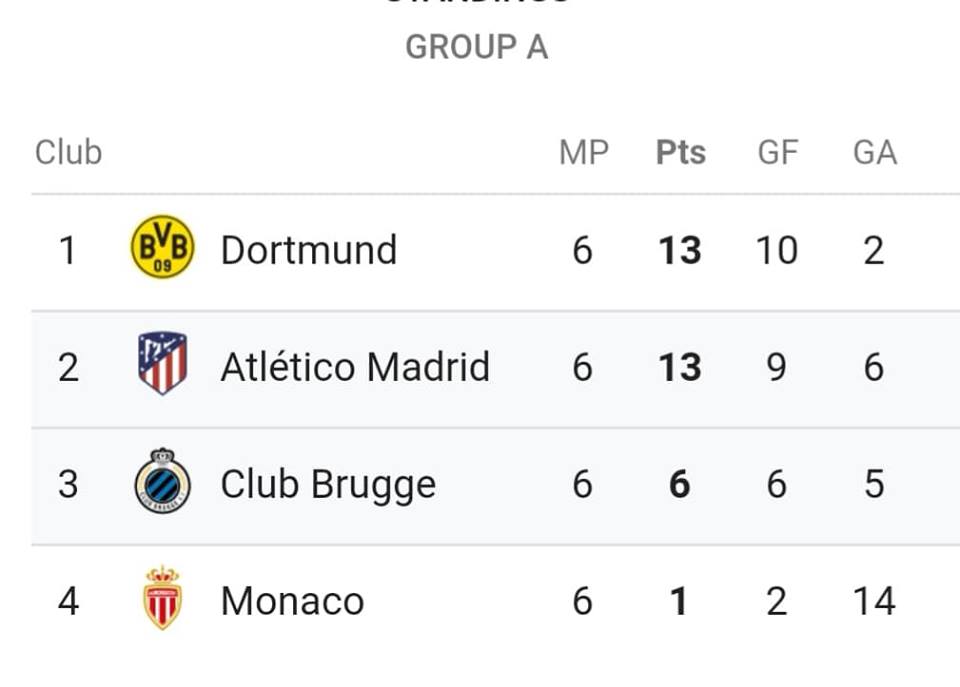Click Dortmund's 10 goals for value
960x687 pixels.
click(x=777, y=250)
